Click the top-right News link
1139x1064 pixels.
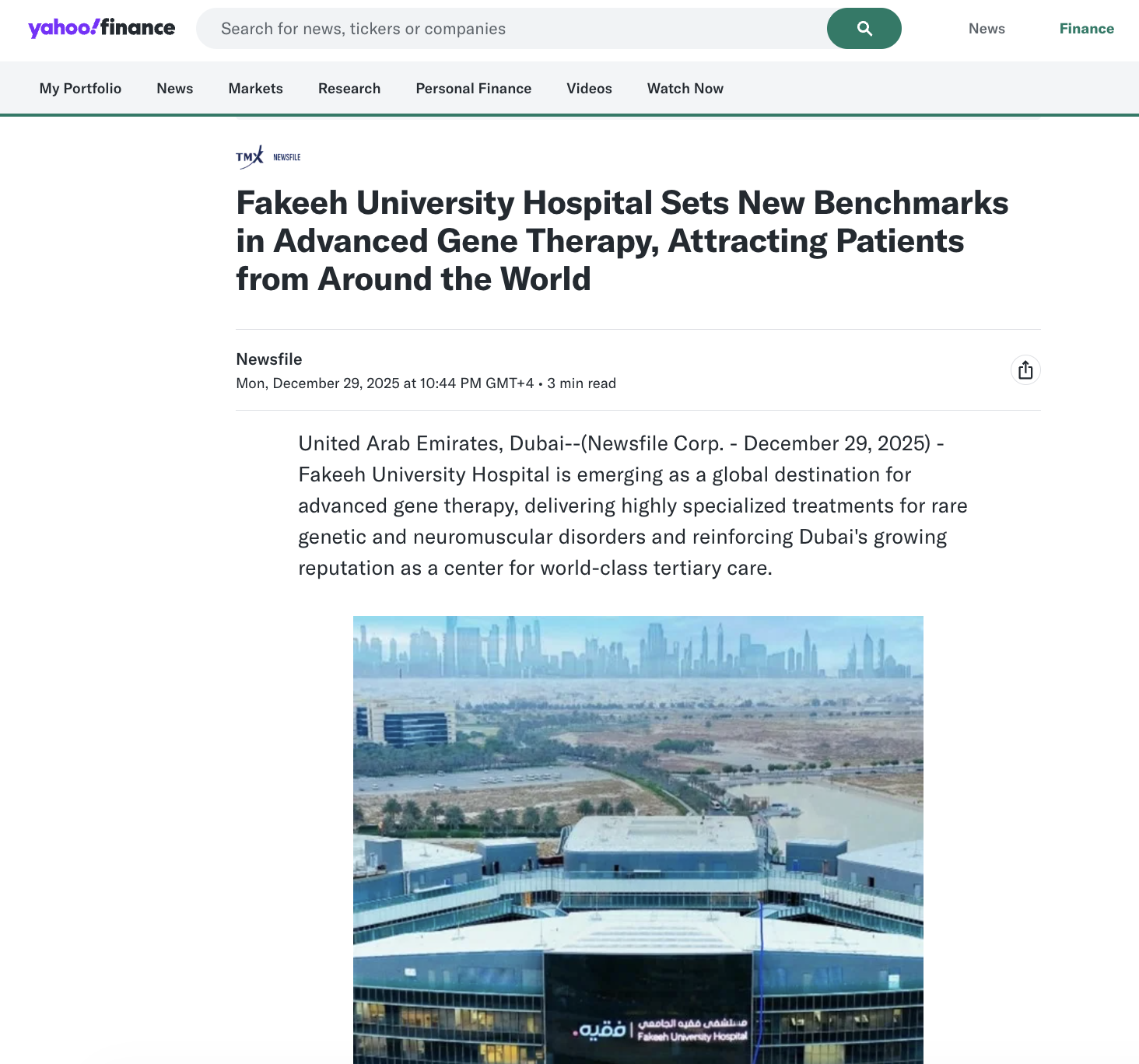[987, 29]
